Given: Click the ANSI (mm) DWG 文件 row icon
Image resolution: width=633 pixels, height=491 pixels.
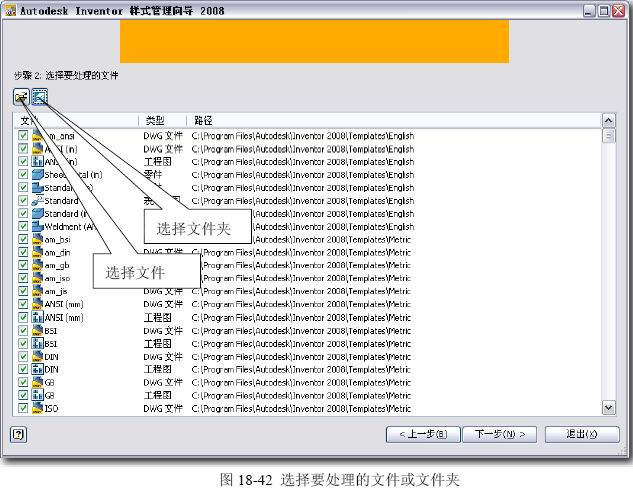Looking at the screenshot, I should point(38,304).
